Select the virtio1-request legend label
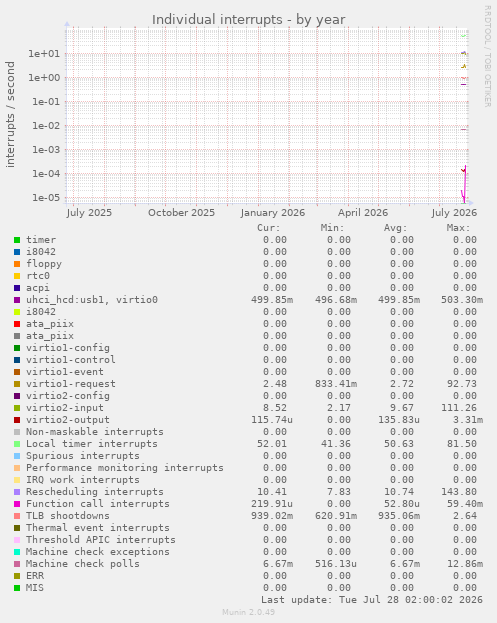 [x=71, y=384]
